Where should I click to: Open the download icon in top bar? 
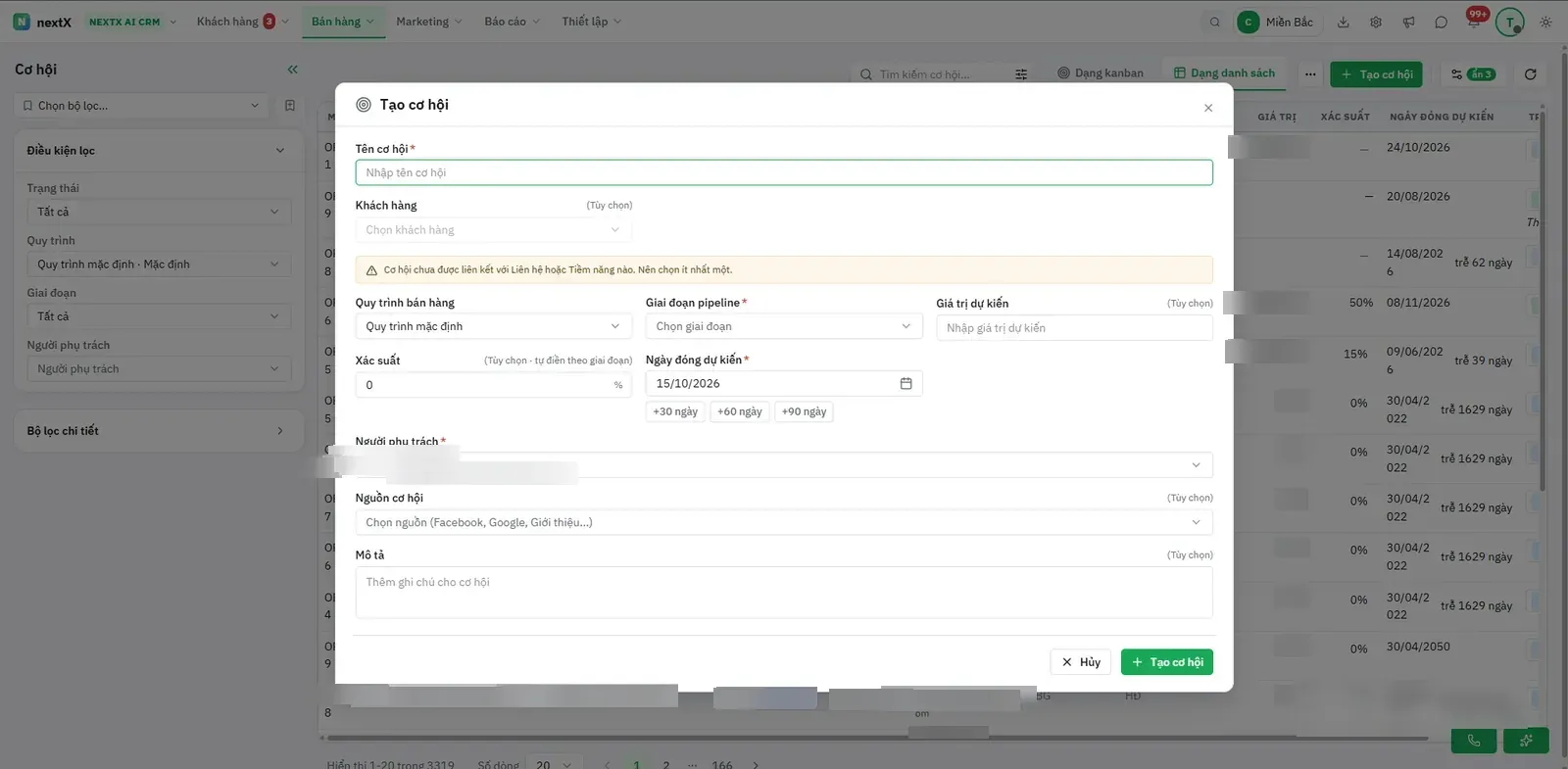point(1344,23)
